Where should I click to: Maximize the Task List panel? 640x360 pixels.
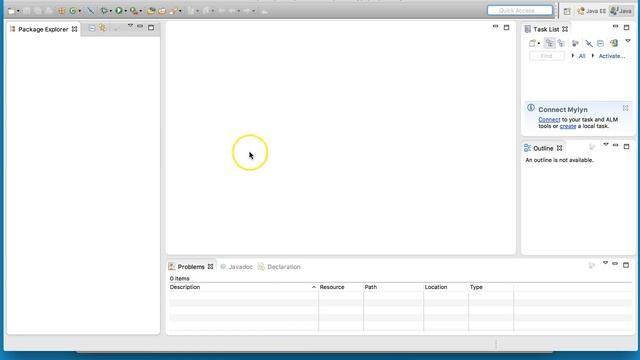point(627,28)
